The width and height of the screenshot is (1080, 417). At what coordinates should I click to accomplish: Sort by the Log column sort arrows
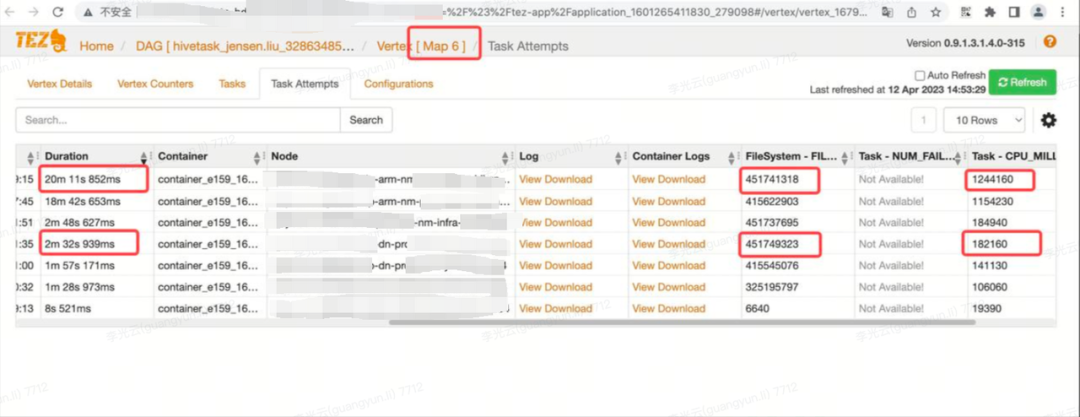point(618,157)
